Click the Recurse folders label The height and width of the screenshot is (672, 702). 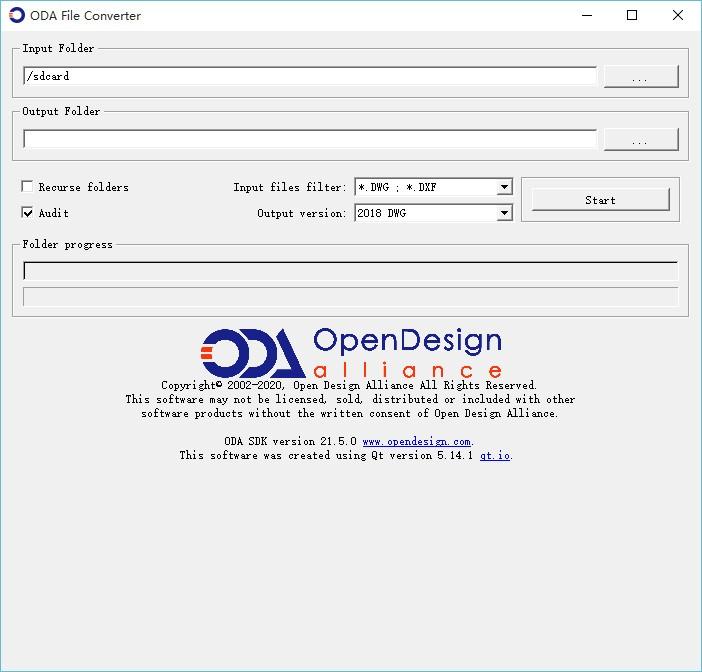83,187
